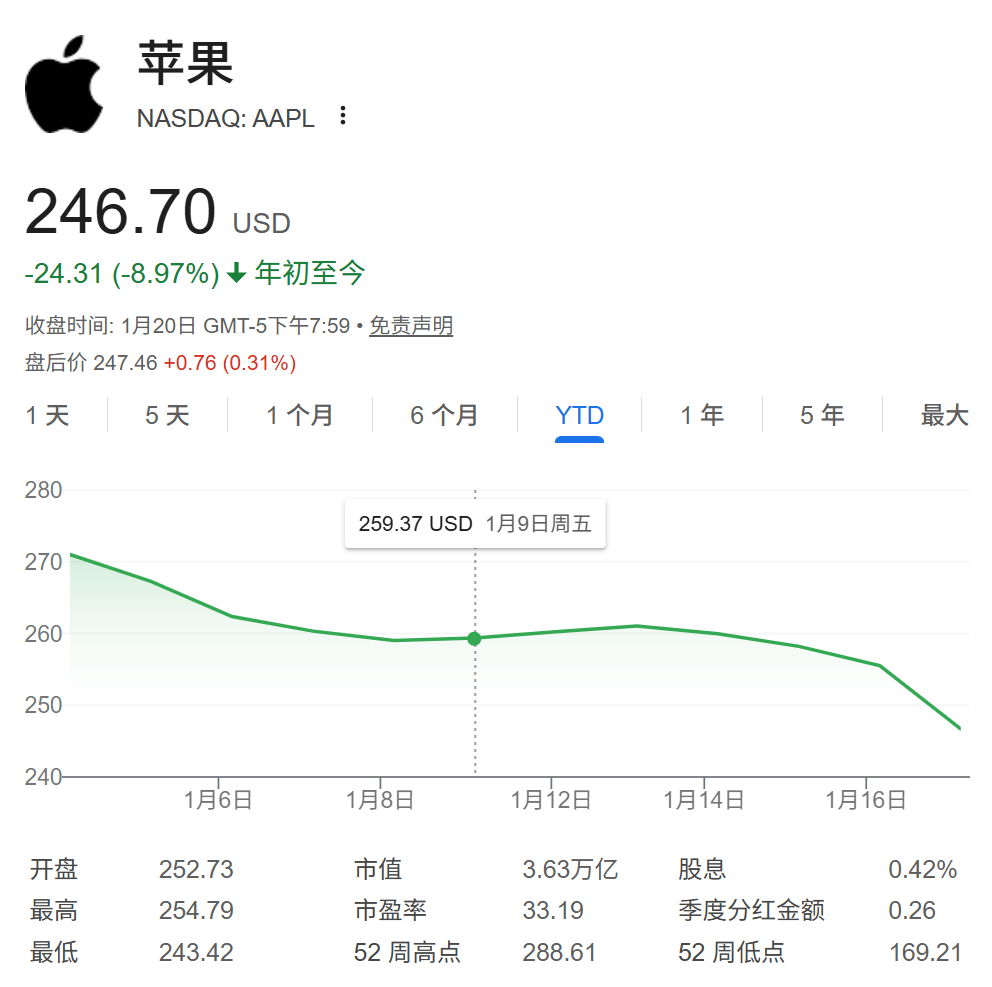Show the 6 个月 chart range

coord(444,415)
